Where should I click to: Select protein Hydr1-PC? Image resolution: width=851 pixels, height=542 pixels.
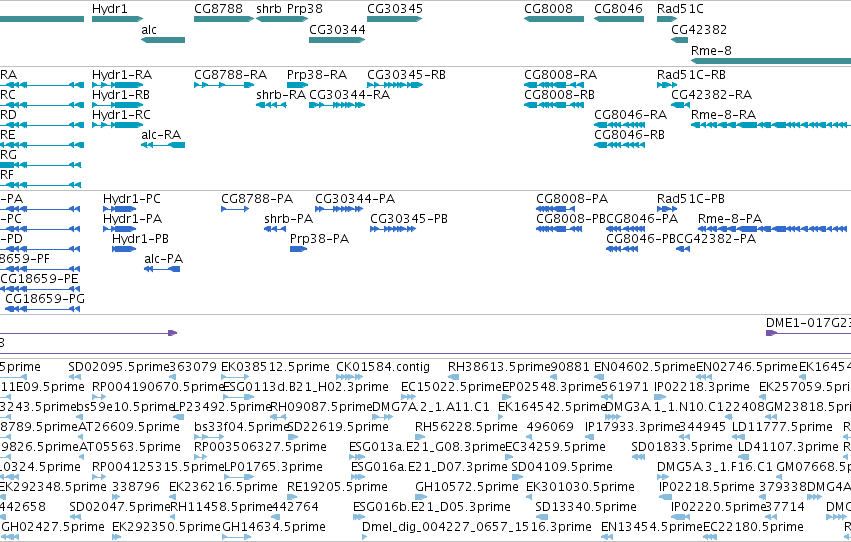tap(119, 209)
